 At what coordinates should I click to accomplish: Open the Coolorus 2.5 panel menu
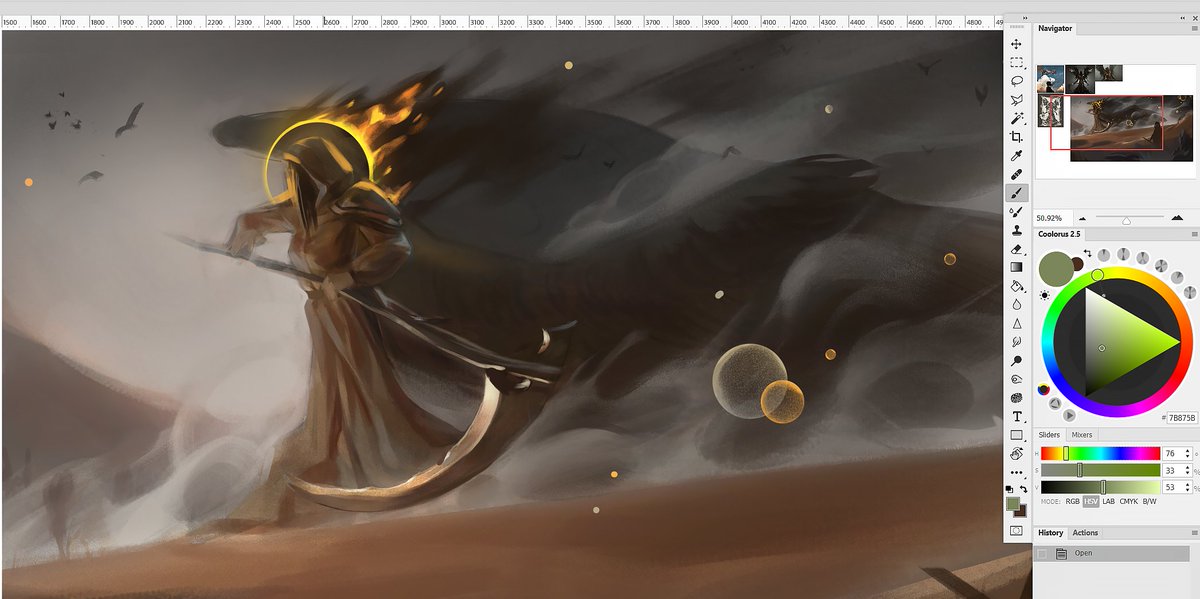1192,234
